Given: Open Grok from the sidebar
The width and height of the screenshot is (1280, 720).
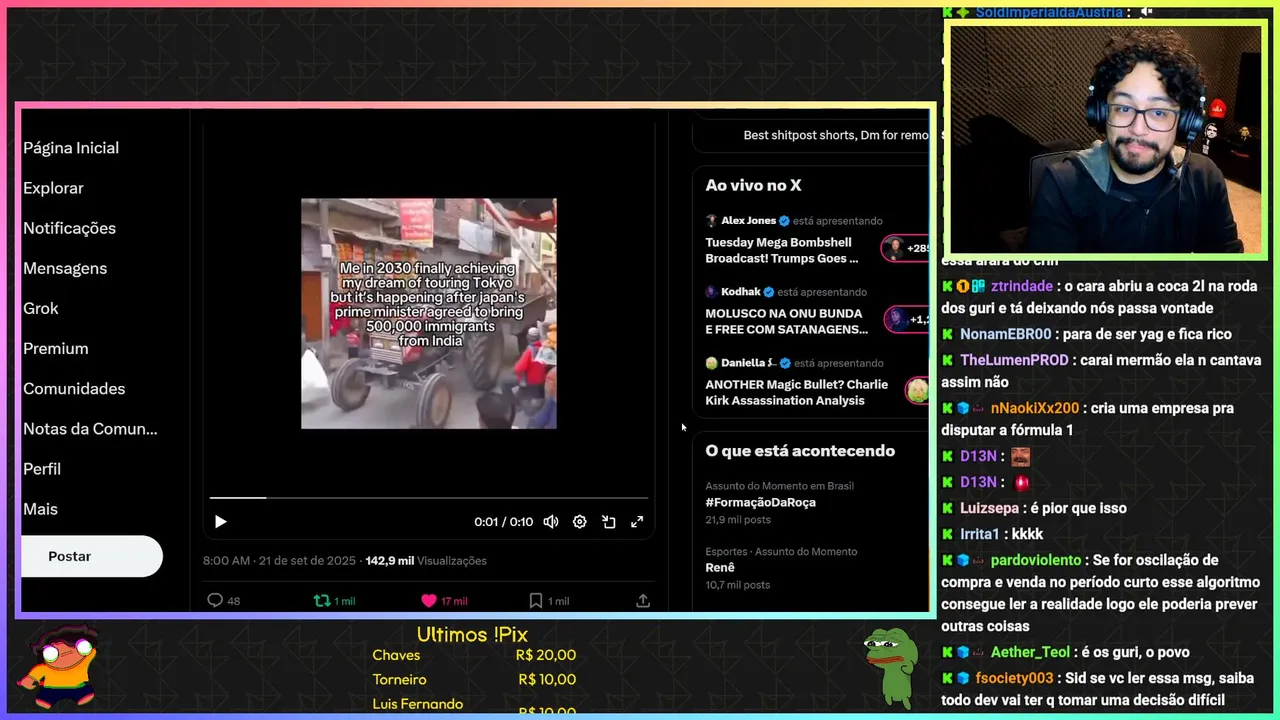Looking at the screenshot, I should 41,308.
